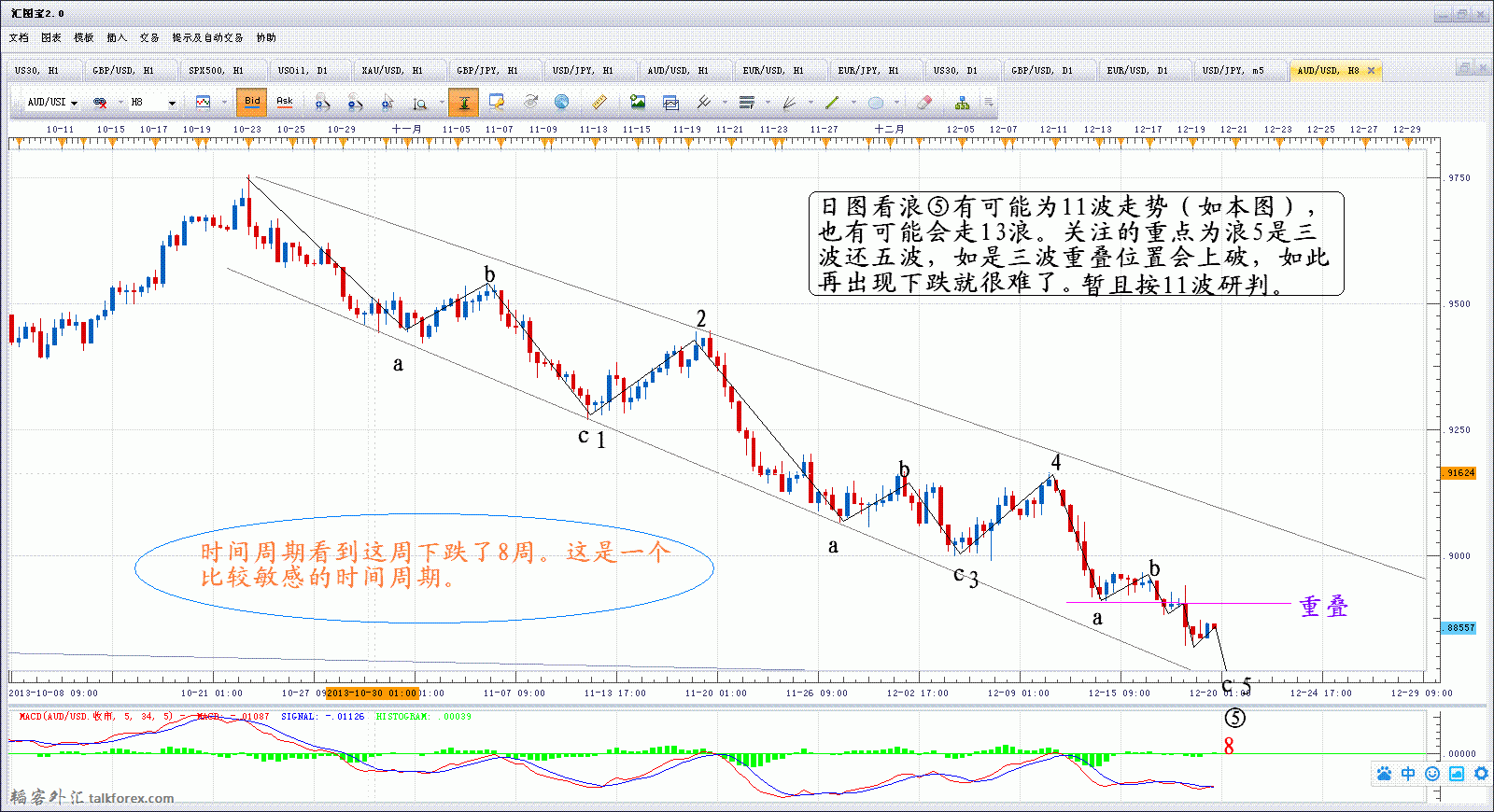Open the 插入 menu
The image size is (1494, 812).
[117, 38]
